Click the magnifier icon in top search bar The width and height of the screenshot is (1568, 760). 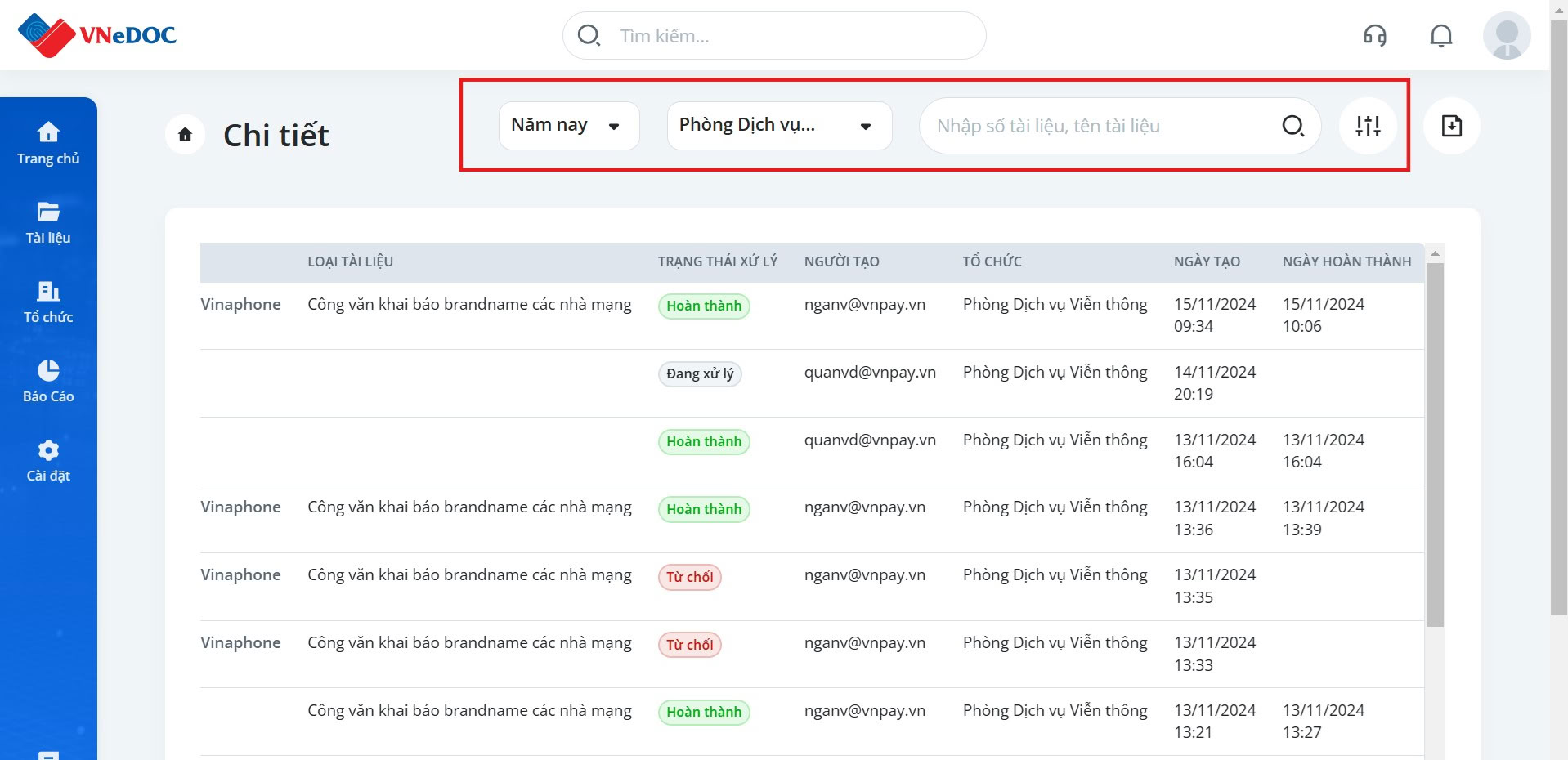click(x=589, y=35)
